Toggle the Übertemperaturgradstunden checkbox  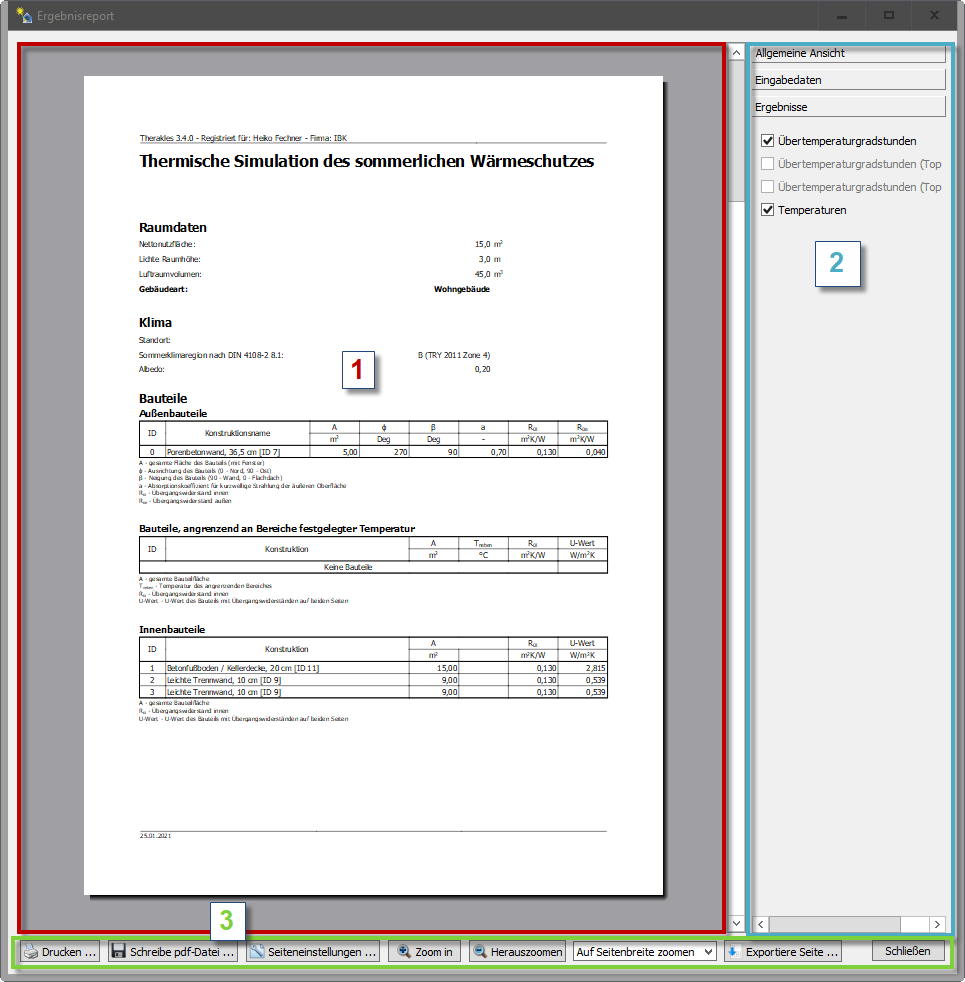point(767,141)
